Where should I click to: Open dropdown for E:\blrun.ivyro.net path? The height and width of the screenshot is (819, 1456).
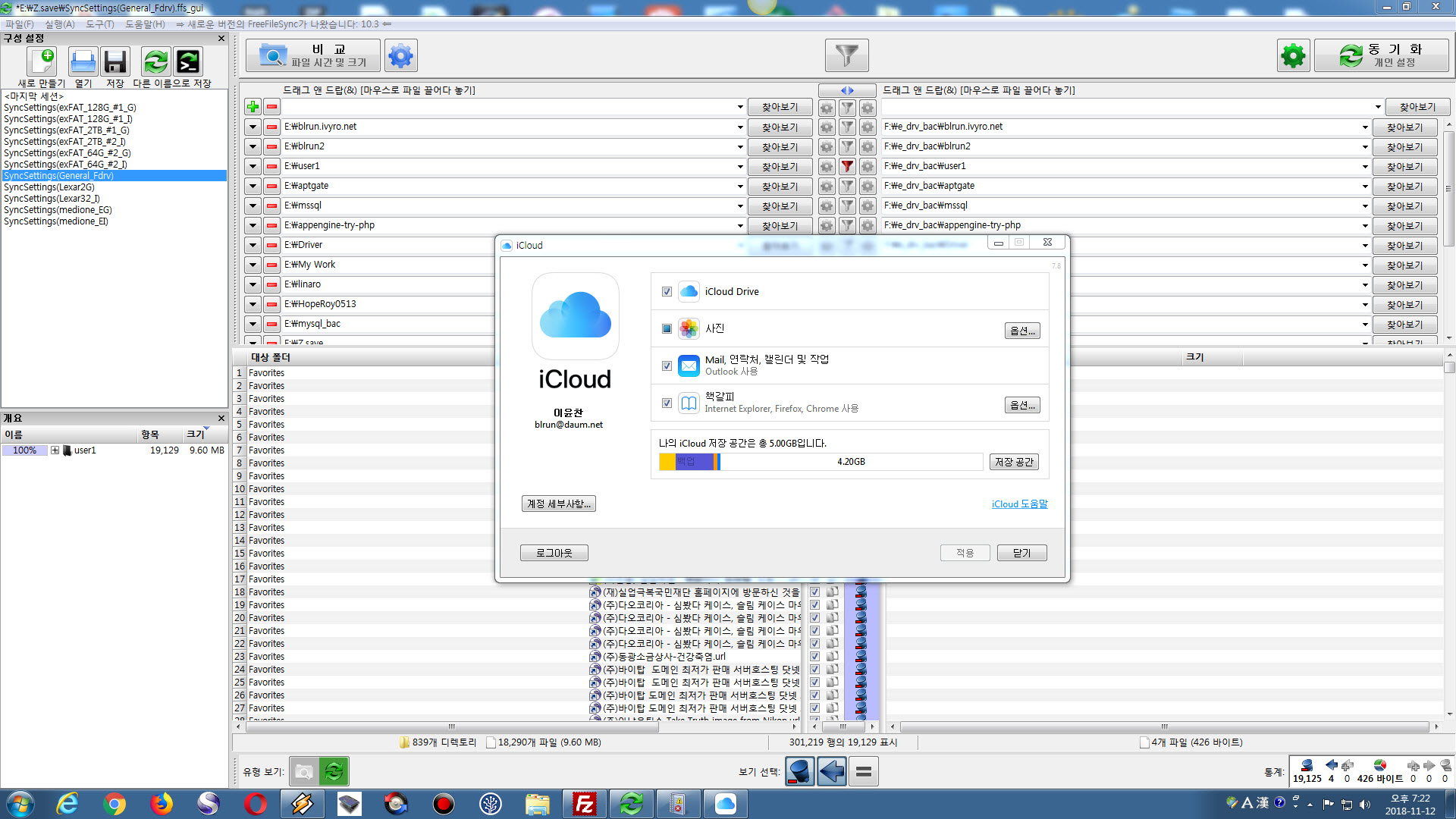tap(740, 127)
